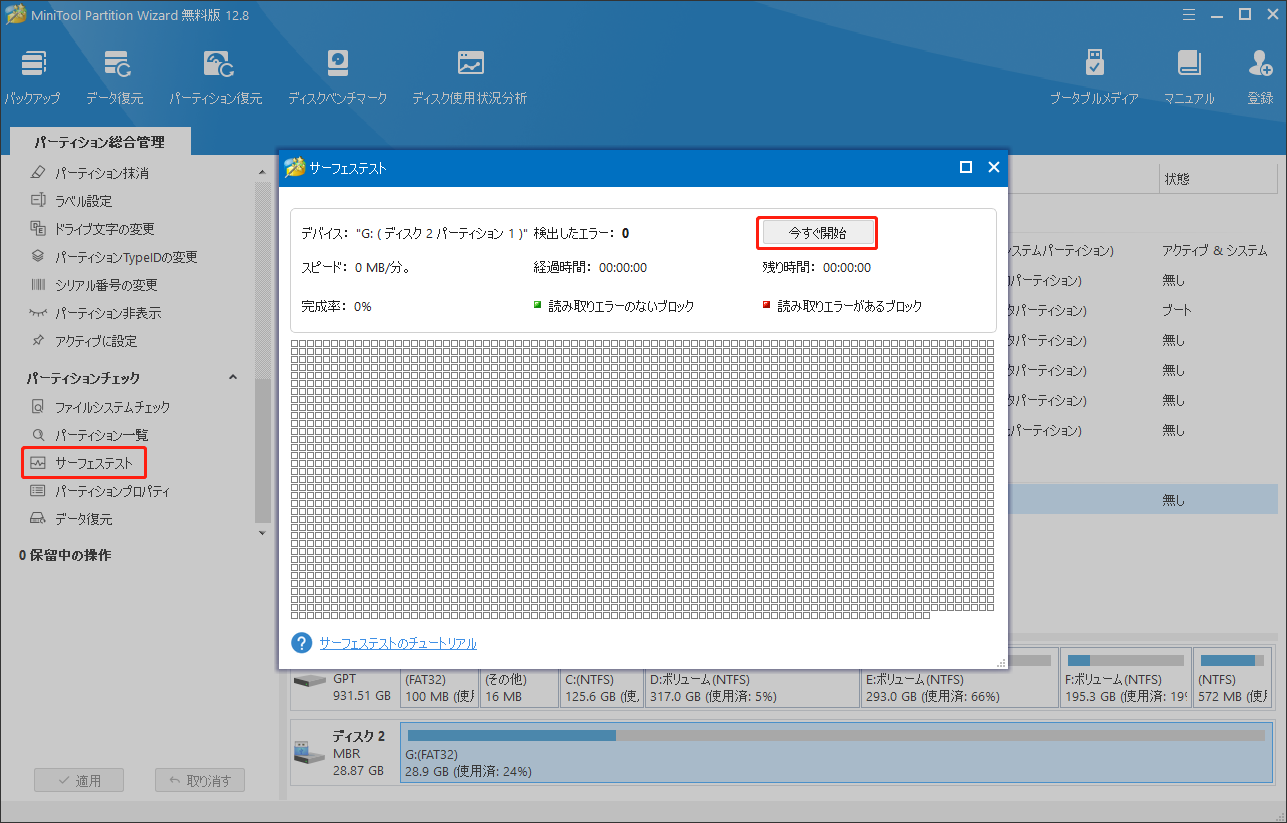
Task: Select シリアル番号の変更 entry
Action: click(x=106, y=285)
